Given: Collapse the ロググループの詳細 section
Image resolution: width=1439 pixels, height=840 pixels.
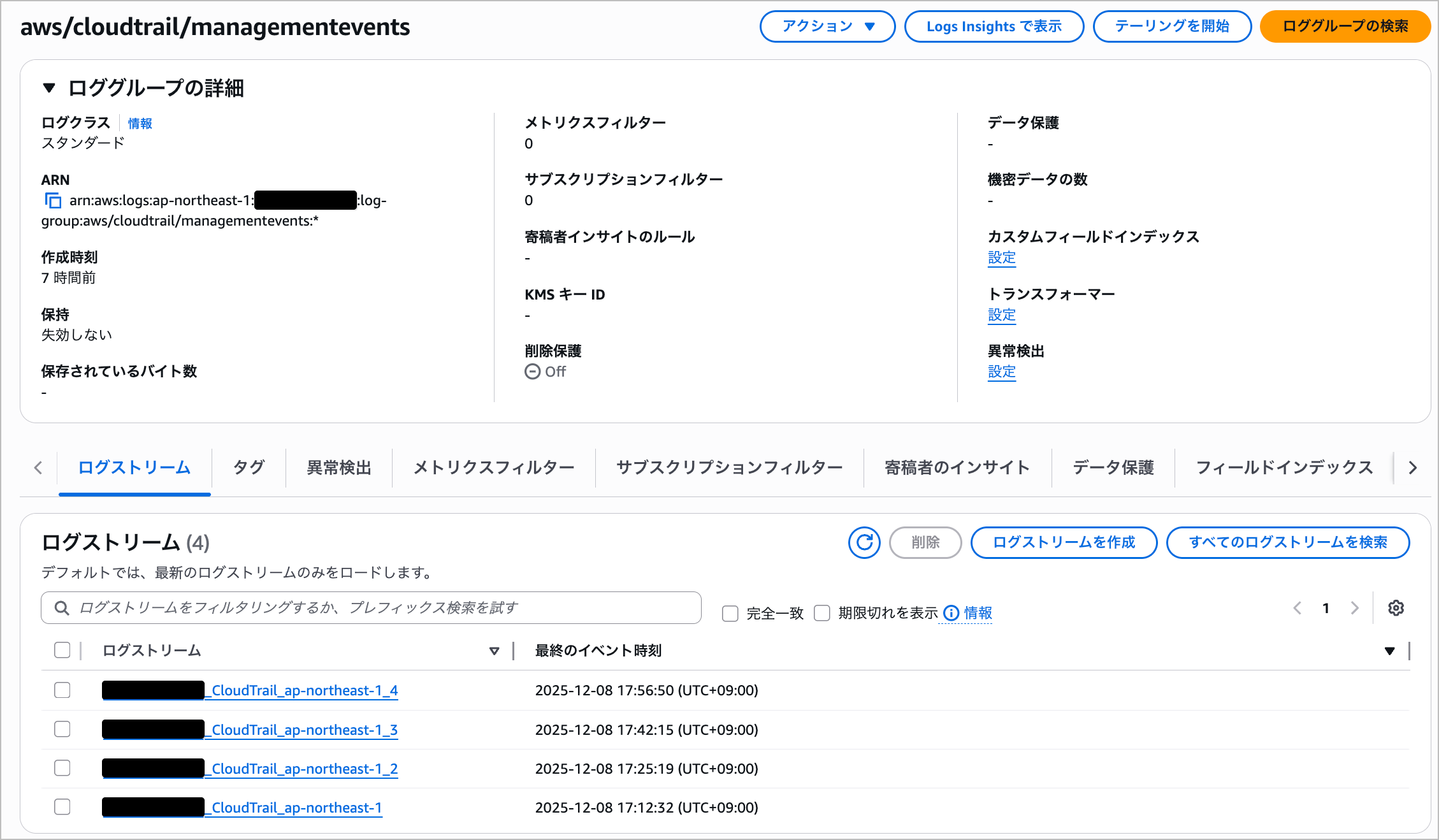Looking at the screenshot, I should [x=49, y=88].
